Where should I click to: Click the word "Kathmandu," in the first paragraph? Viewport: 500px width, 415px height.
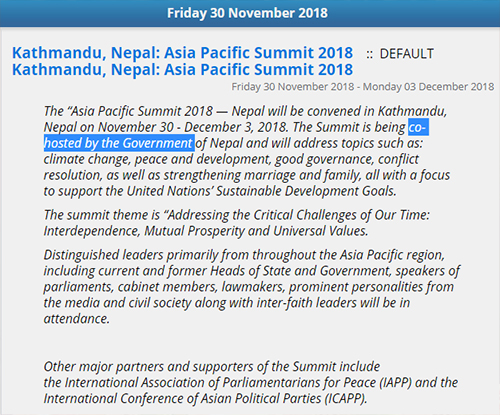[x=412, y=111]
